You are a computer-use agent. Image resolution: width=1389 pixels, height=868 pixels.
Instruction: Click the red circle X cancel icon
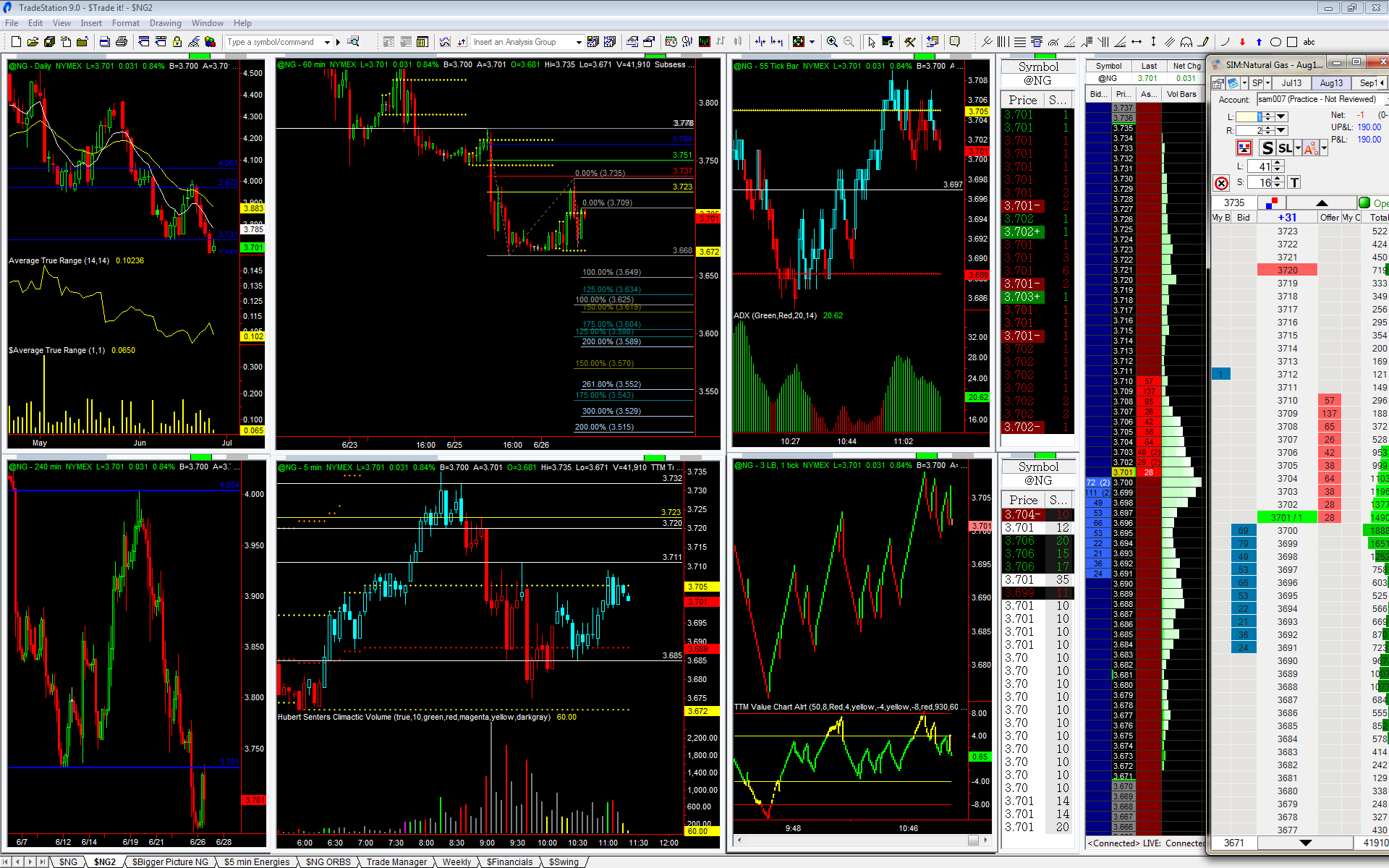pos(1222,183)
